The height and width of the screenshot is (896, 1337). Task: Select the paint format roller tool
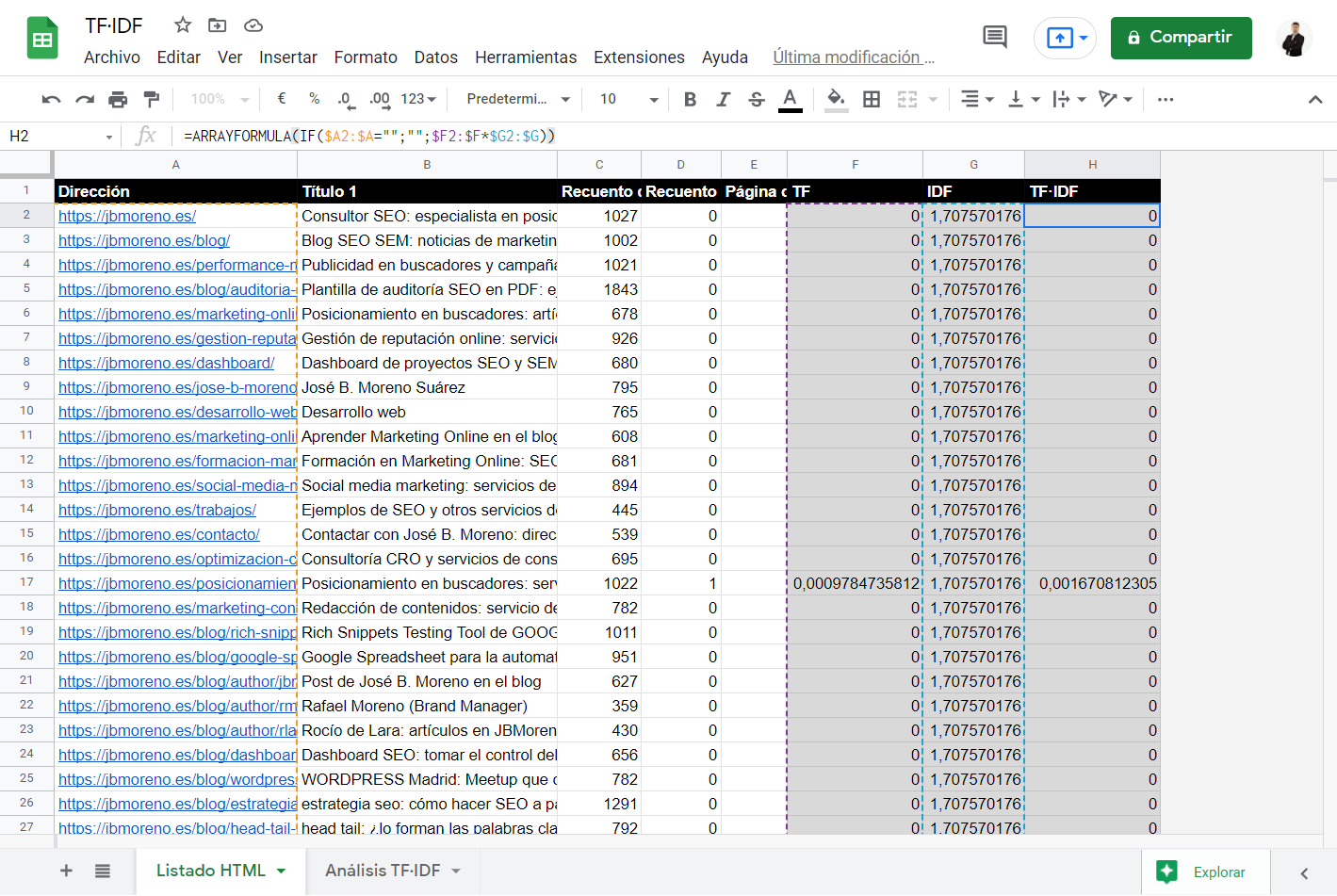[151, 99]
